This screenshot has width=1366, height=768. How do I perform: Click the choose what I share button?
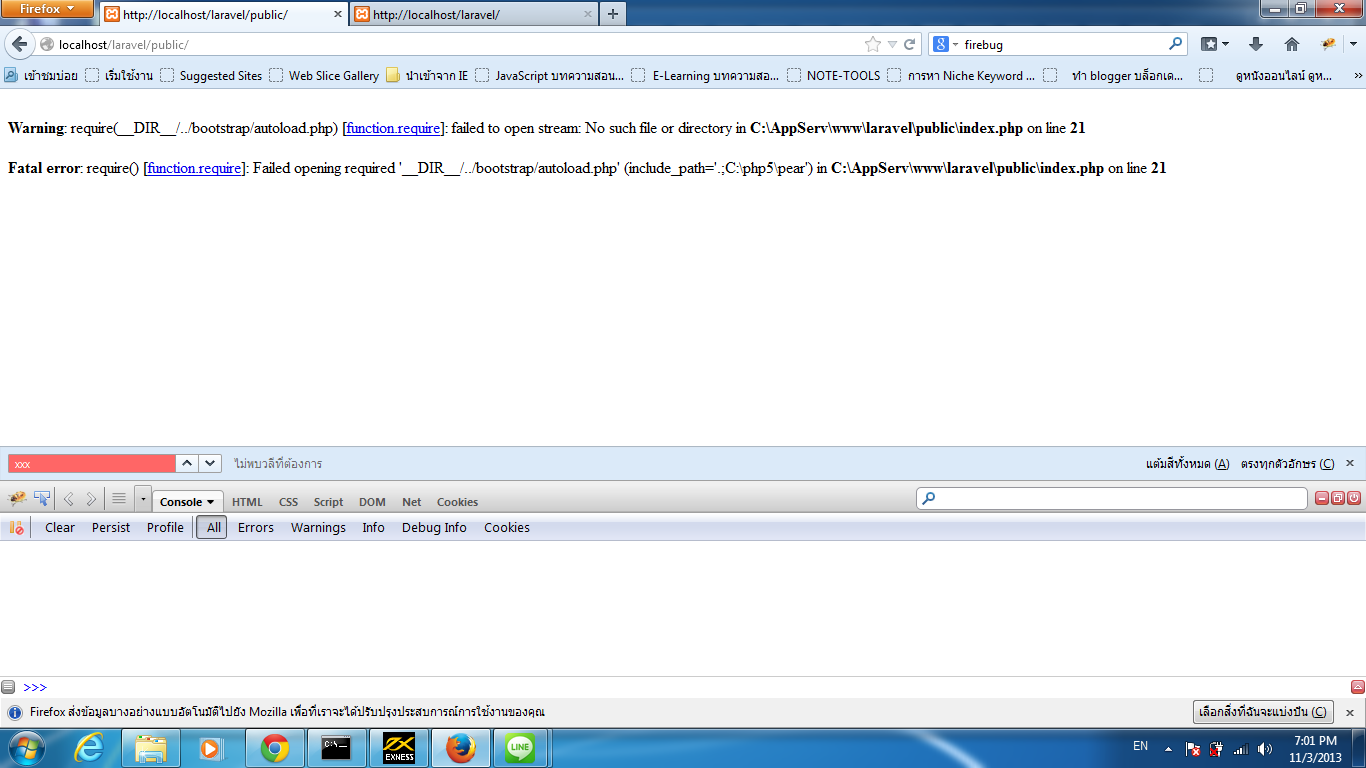click(1263, 712)
